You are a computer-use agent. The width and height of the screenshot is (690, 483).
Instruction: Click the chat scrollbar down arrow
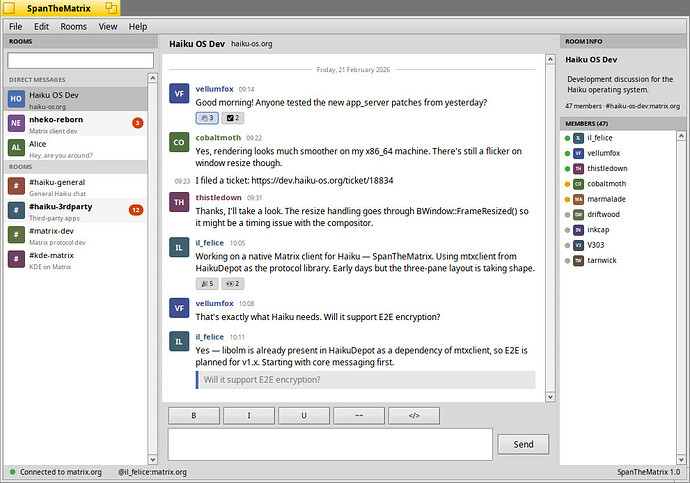[550, 397]
